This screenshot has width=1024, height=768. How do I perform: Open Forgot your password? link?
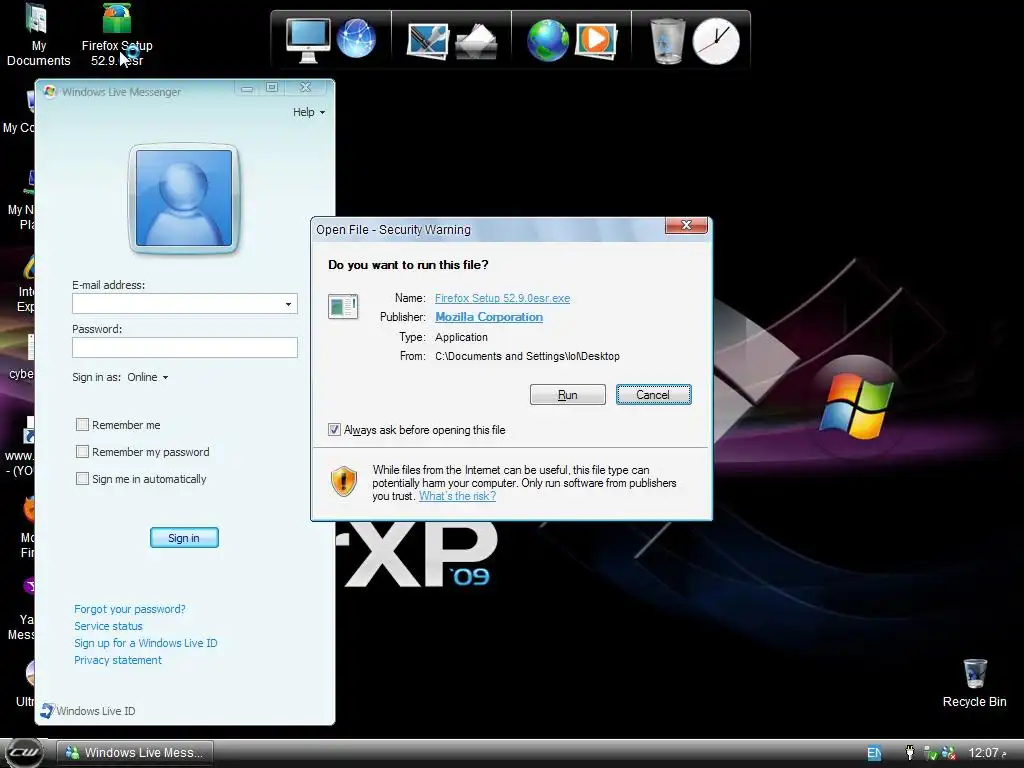129,609
